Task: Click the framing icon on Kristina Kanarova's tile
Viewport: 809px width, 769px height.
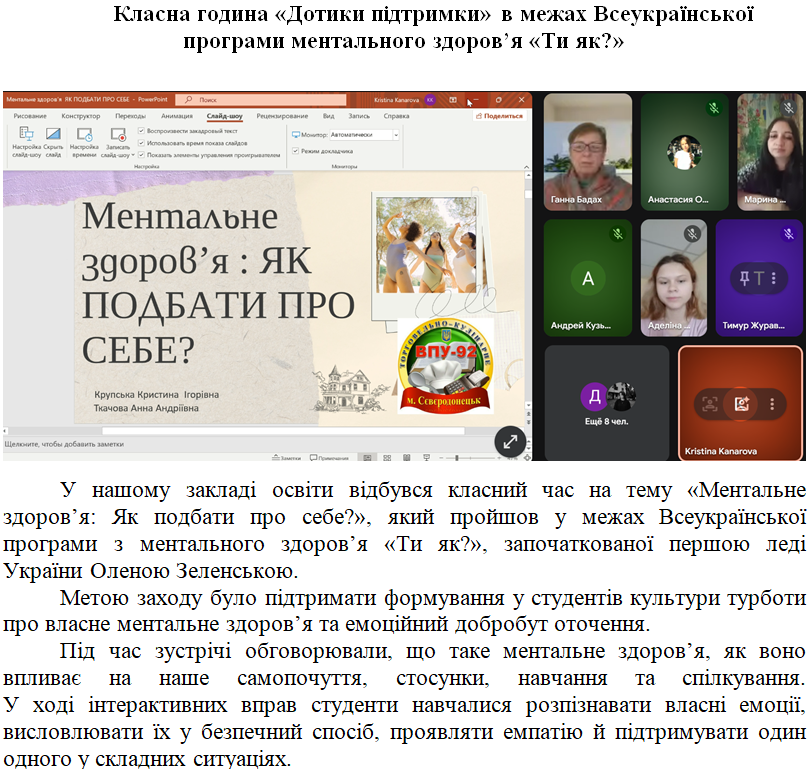Action: 709,404
